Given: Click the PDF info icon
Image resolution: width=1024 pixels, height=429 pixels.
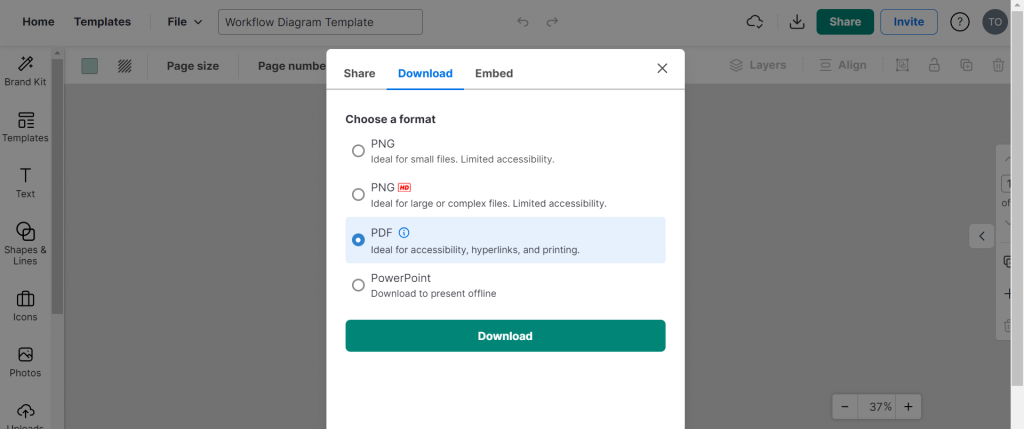Looking at the screenshot, I should coord(404,232).
